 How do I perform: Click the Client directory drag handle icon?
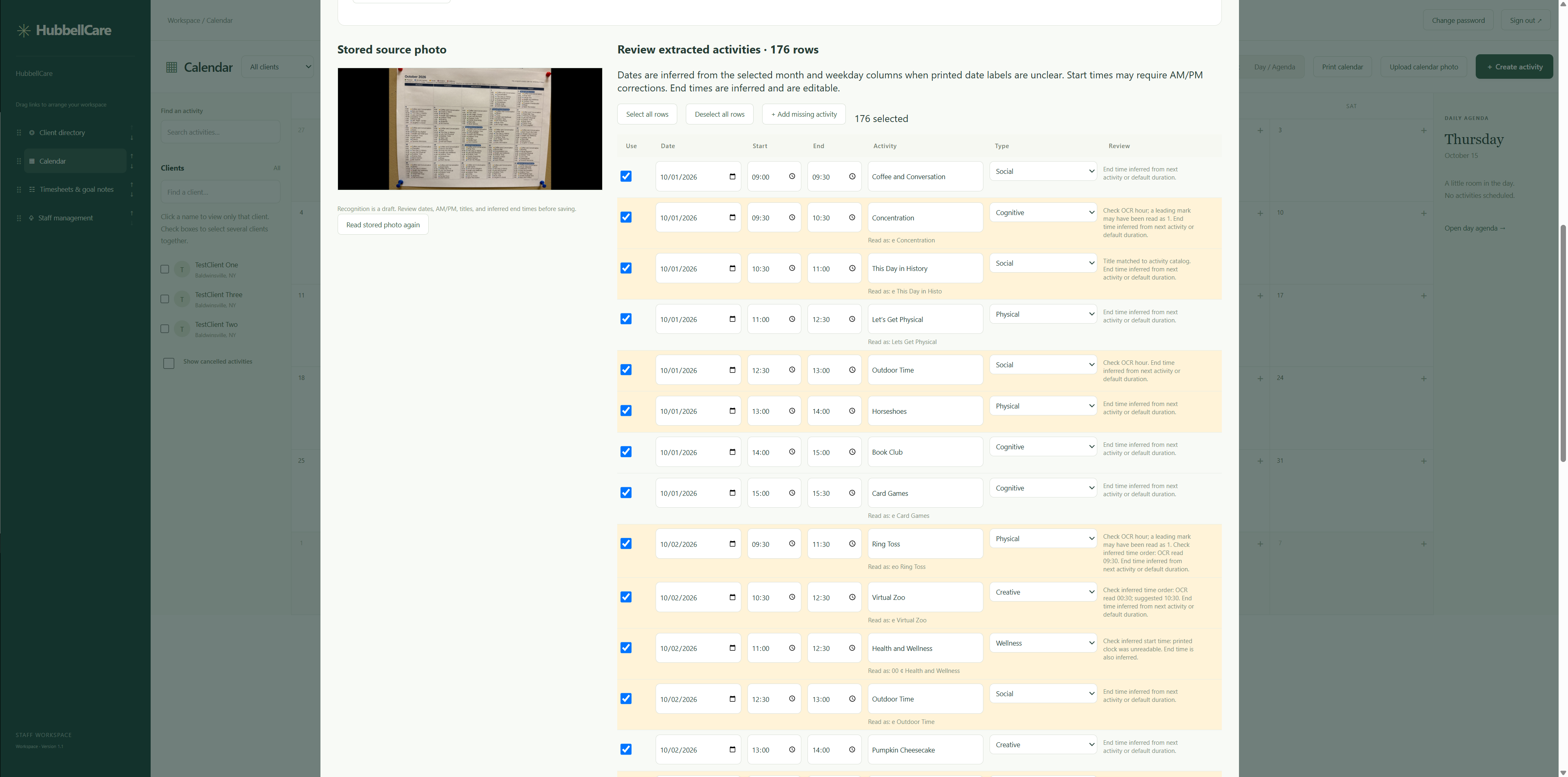(x=19, y=133)
